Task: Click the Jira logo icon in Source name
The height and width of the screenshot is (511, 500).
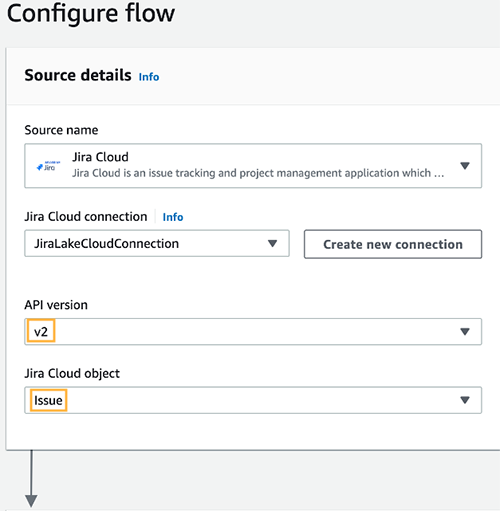Action: pos(49,166)
